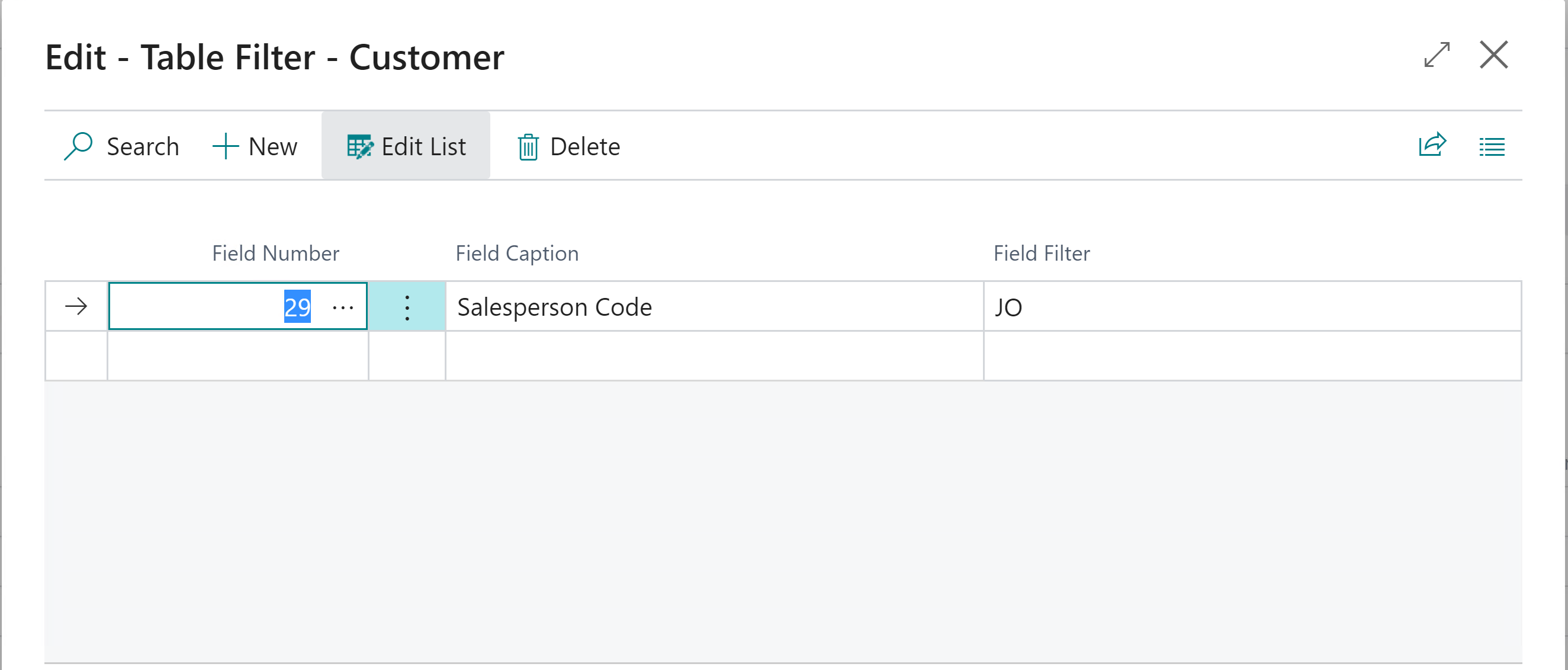This screenshot has height=670, width=1568.
Task: Open the Field Filter column header menu
Action: pos(1041,254)
